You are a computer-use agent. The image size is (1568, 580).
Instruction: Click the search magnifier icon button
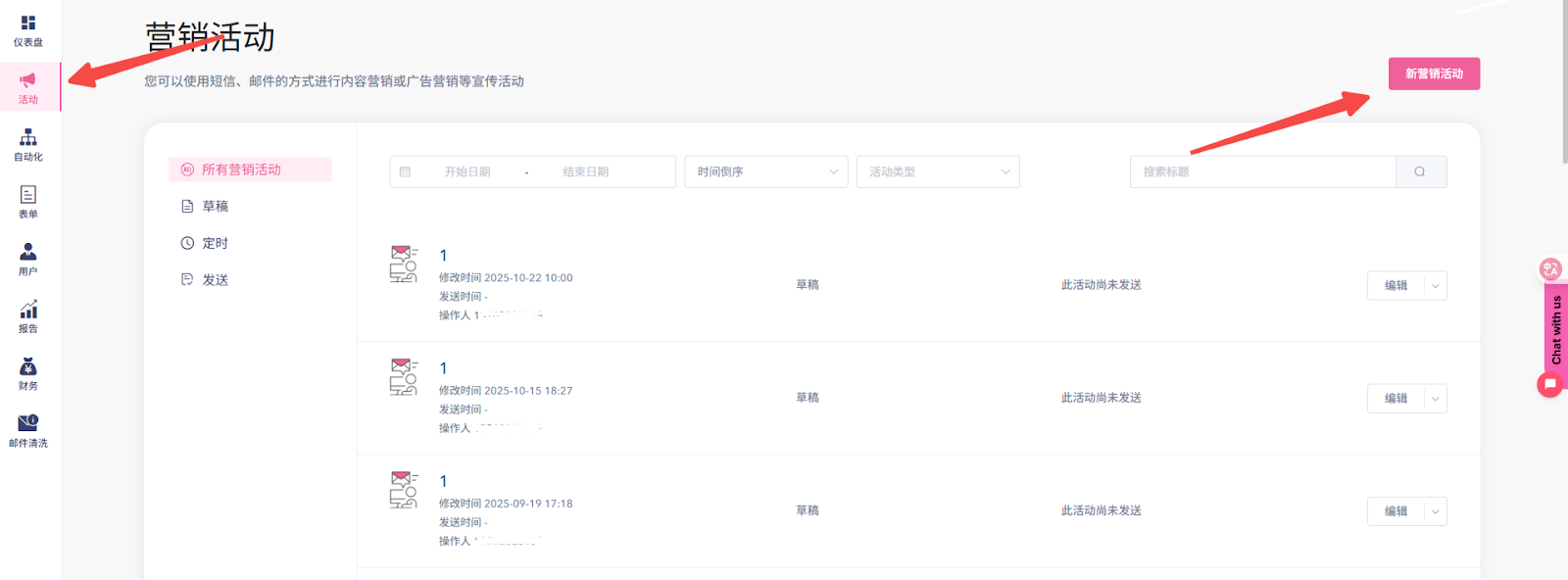click(x=1420, y=171)
